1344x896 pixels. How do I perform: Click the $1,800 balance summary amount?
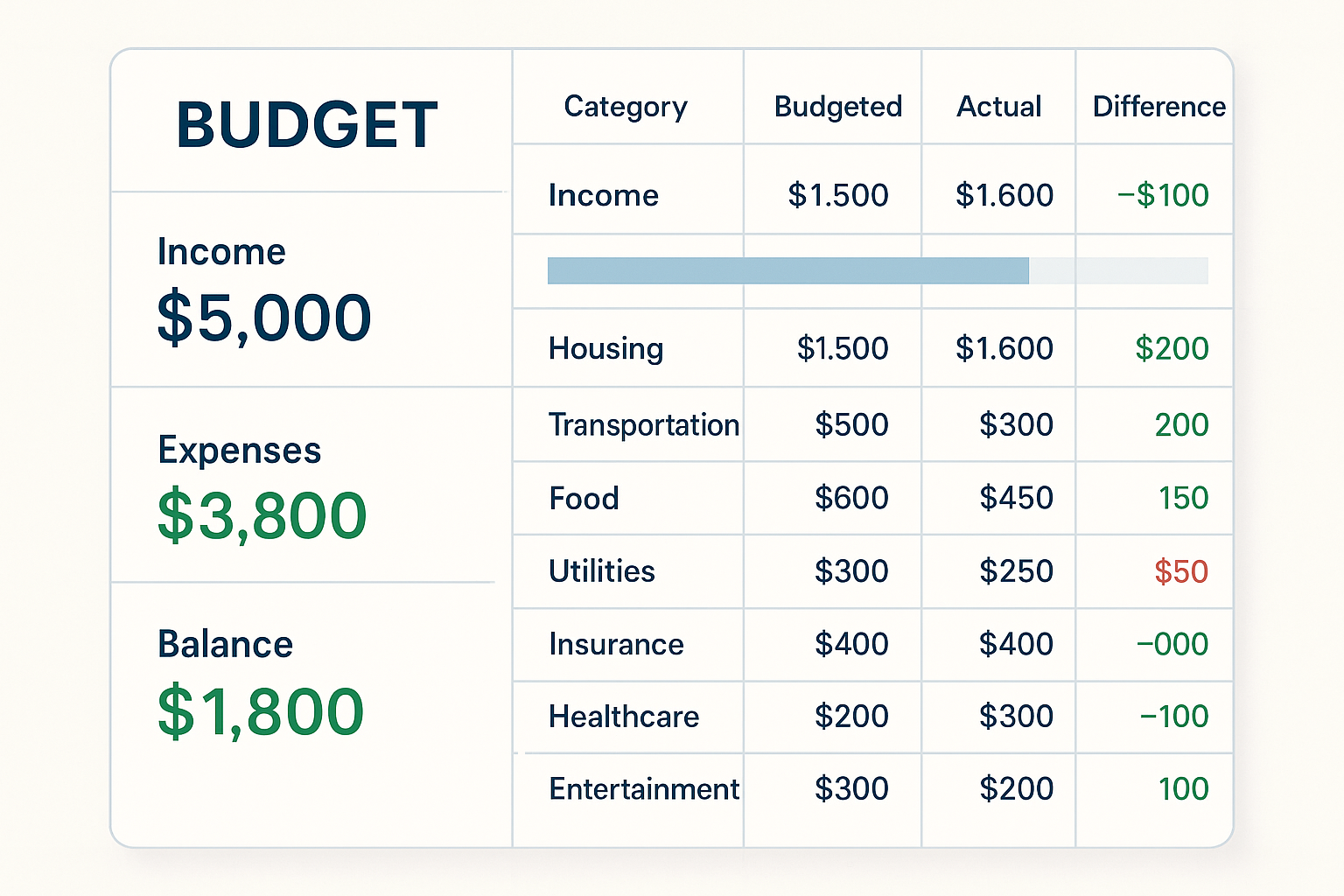pyautogui.click(x=261, y=711)
